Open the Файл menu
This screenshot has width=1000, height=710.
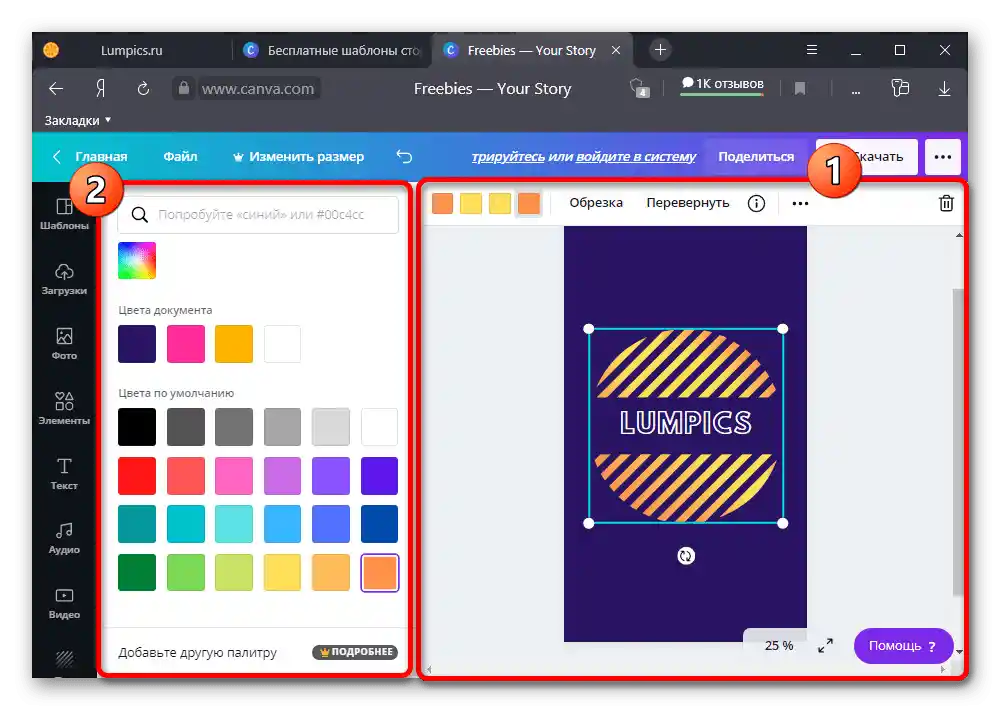(x=180, y=156)
